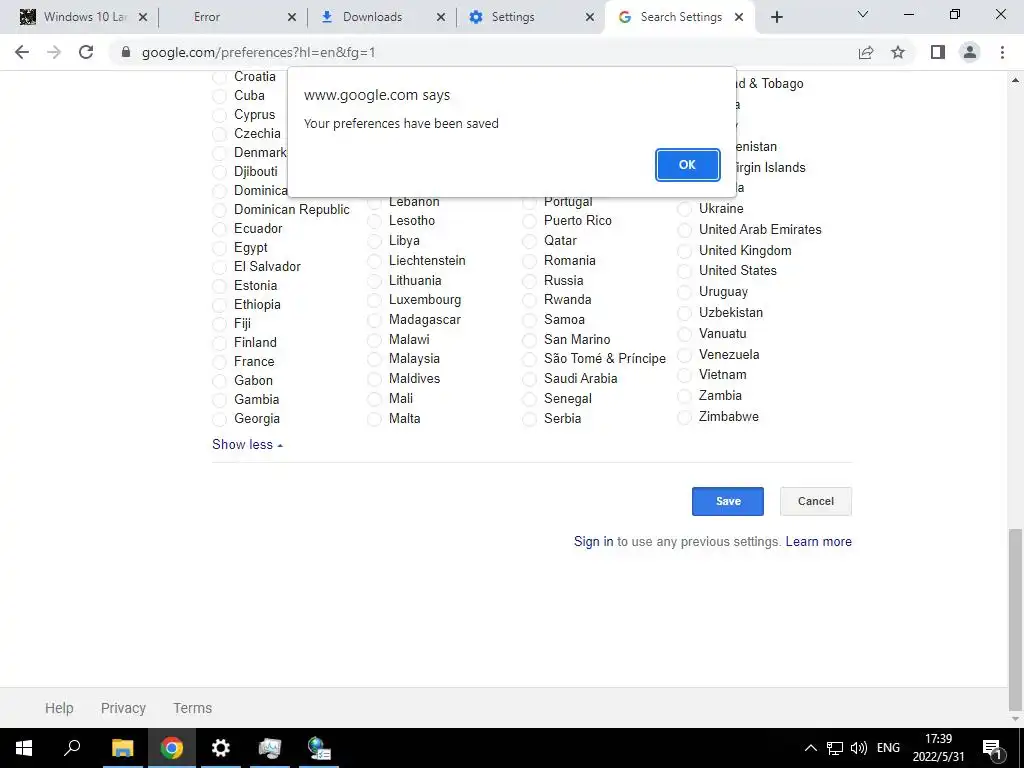Switch ENG input language indicator

point(888,748)
